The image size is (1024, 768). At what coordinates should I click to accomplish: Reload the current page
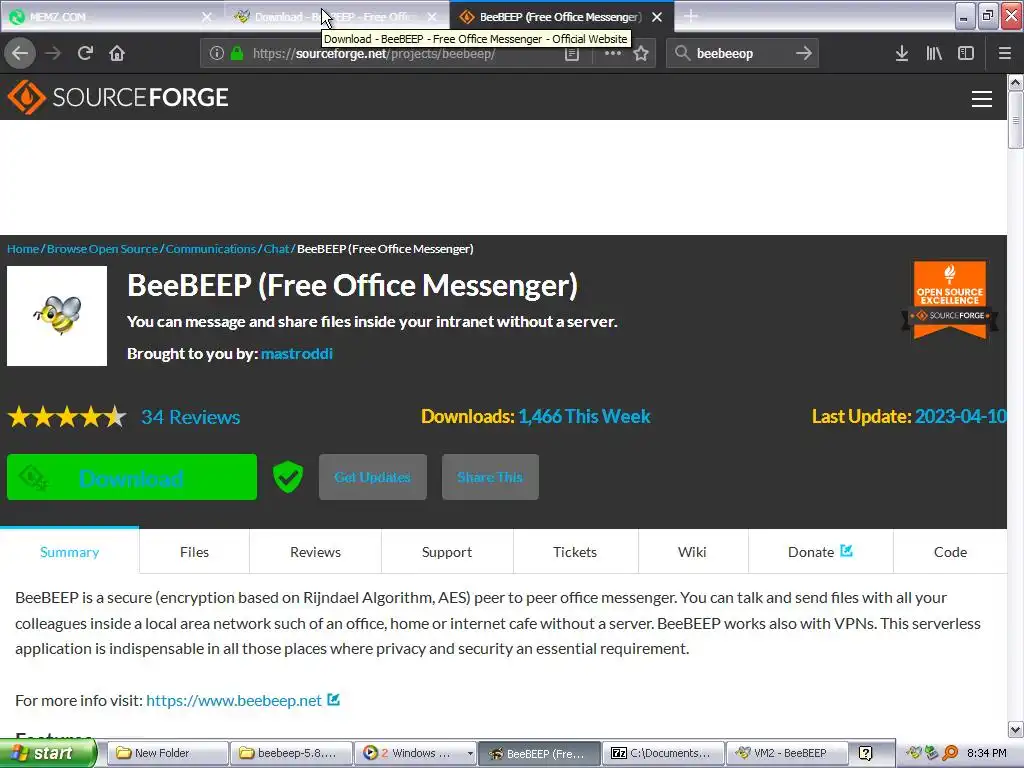tap(85, 53)
